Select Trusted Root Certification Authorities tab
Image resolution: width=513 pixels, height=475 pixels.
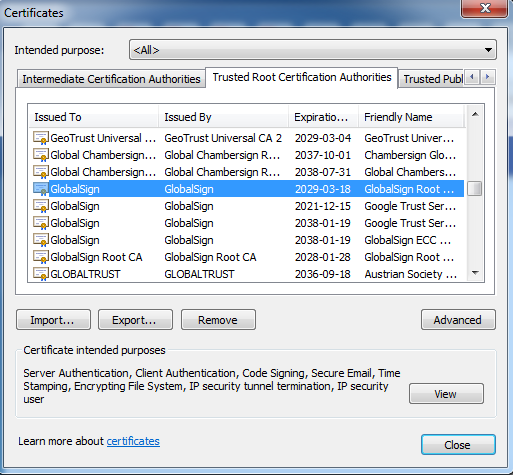(x=302, y=77)
